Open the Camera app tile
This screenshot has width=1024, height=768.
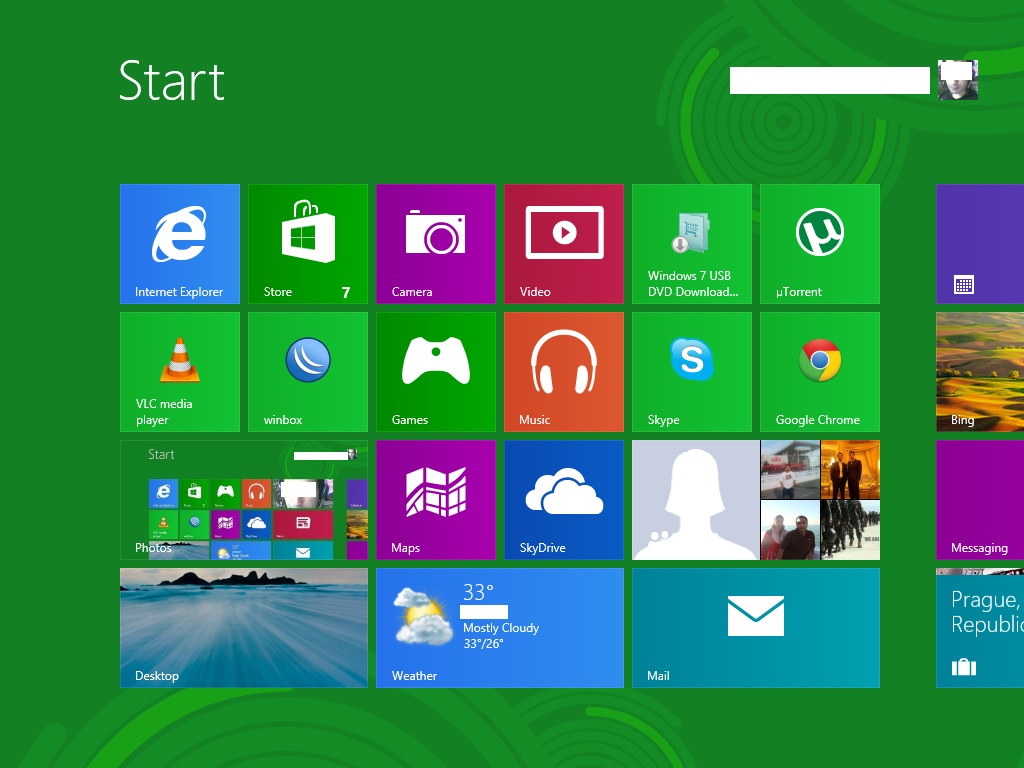[x=436, y=244]
